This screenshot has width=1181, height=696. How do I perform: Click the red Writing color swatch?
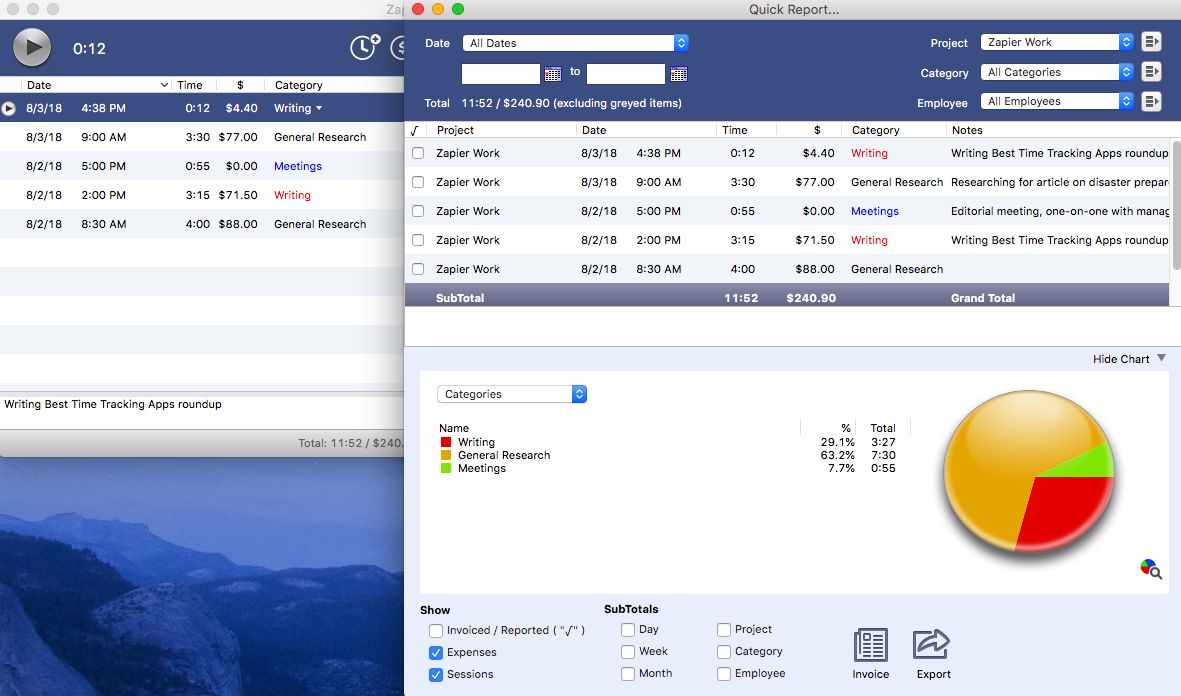[446, 442]
